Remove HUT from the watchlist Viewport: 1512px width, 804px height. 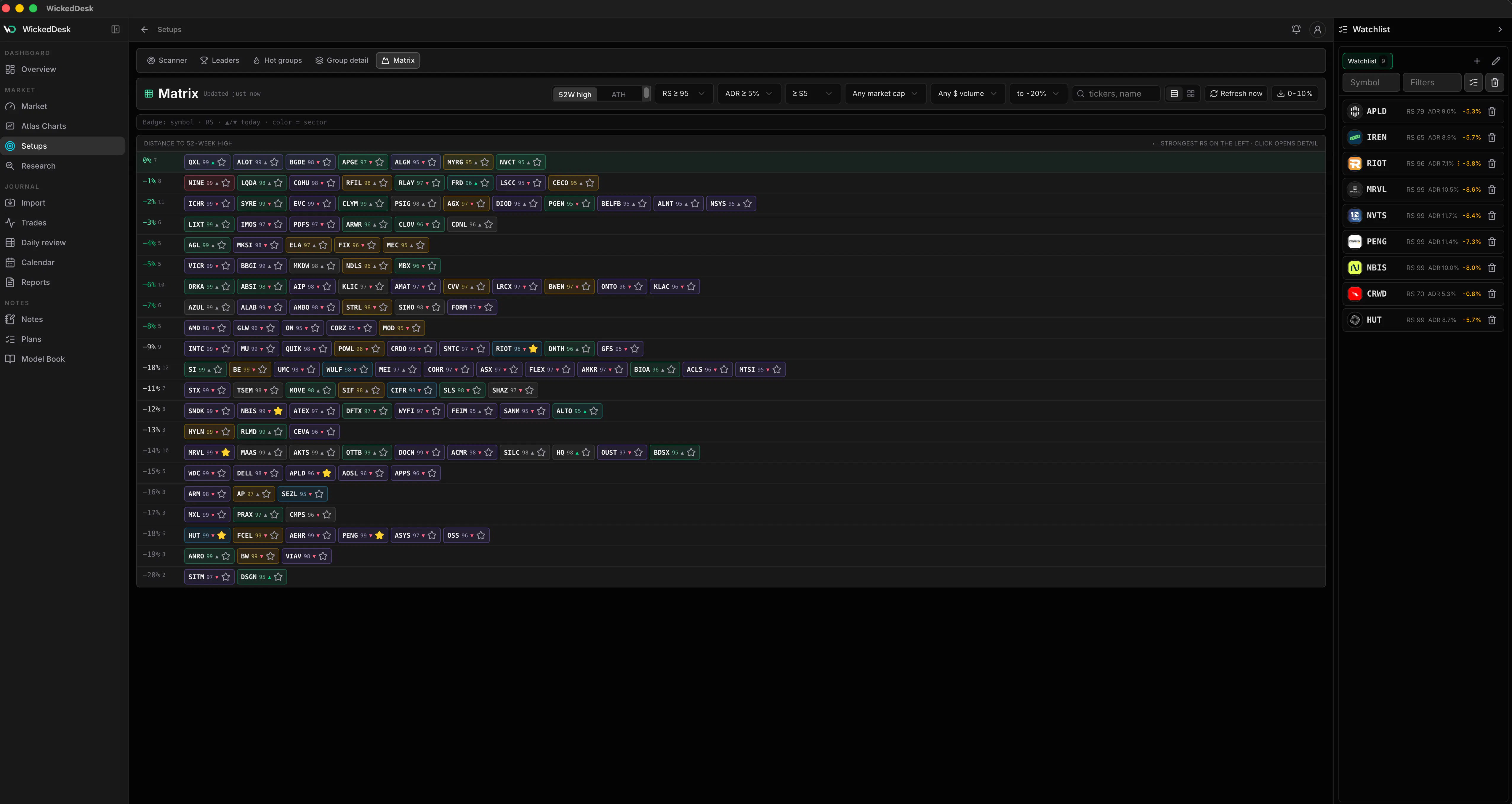(1492, 320)
